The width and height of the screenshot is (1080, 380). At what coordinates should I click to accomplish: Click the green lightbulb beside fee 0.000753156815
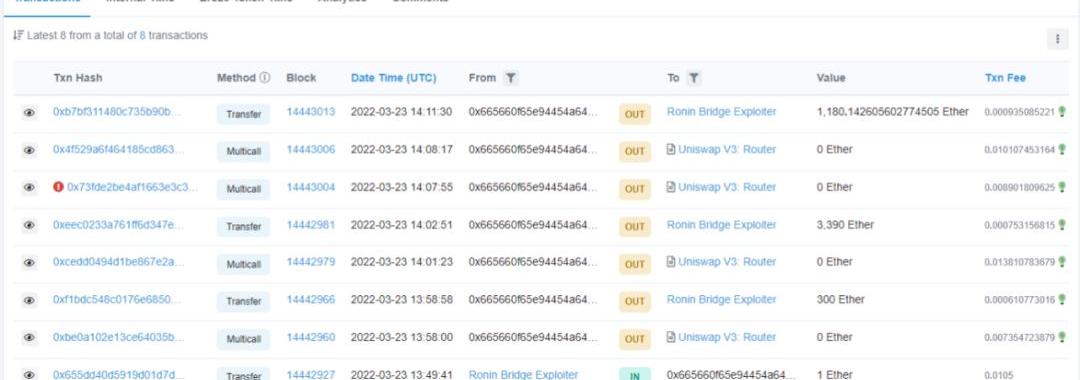pos(1061,224)
